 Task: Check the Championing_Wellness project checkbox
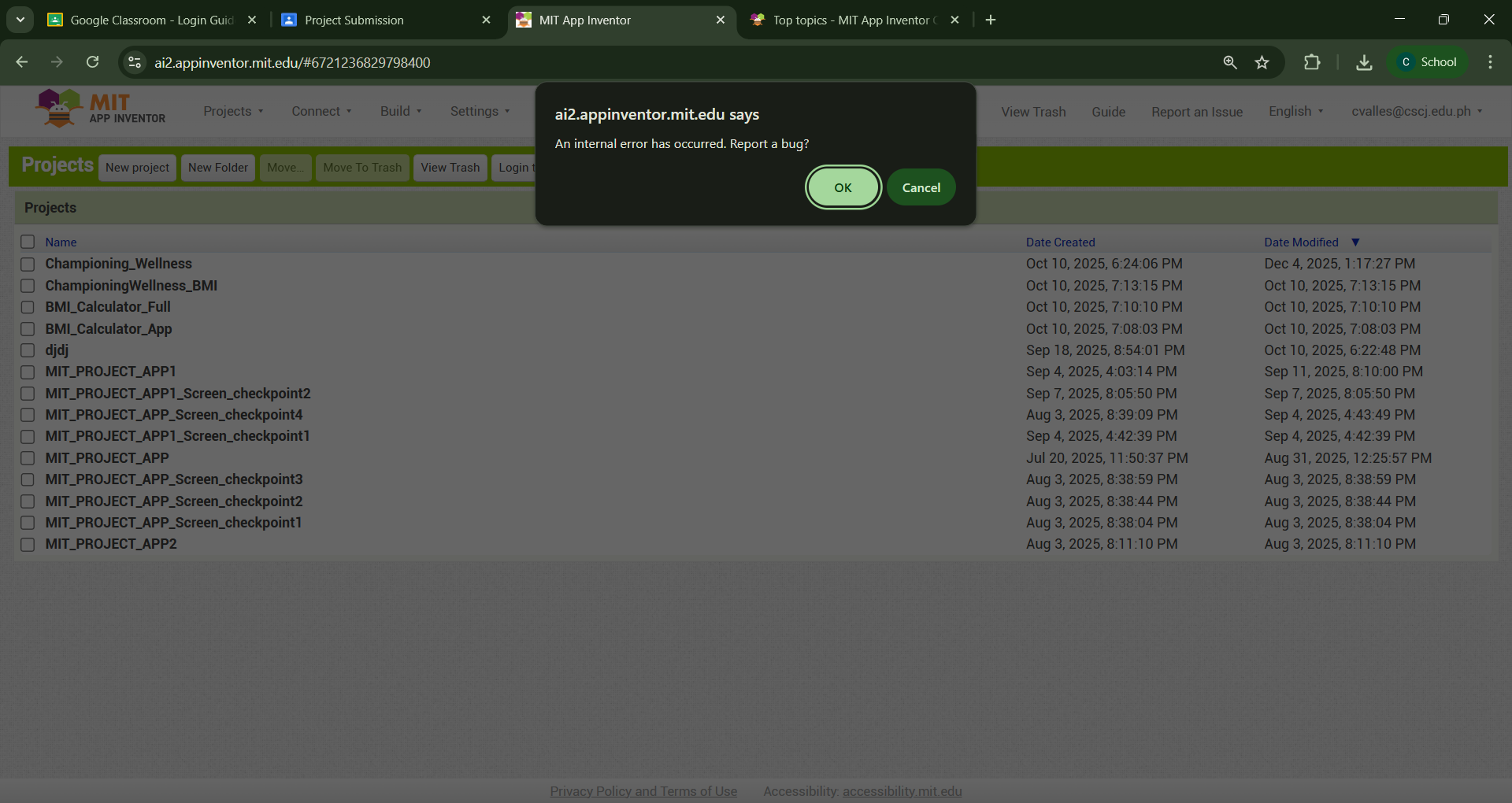pos(28,264)
